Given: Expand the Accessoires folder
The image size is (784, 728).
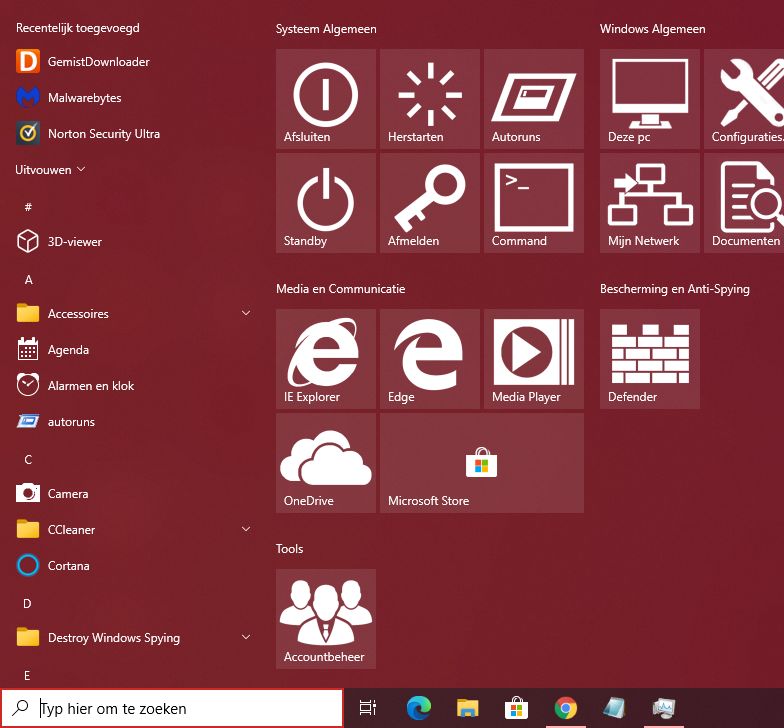Looking at the screenshot, I should click(132, 314).
